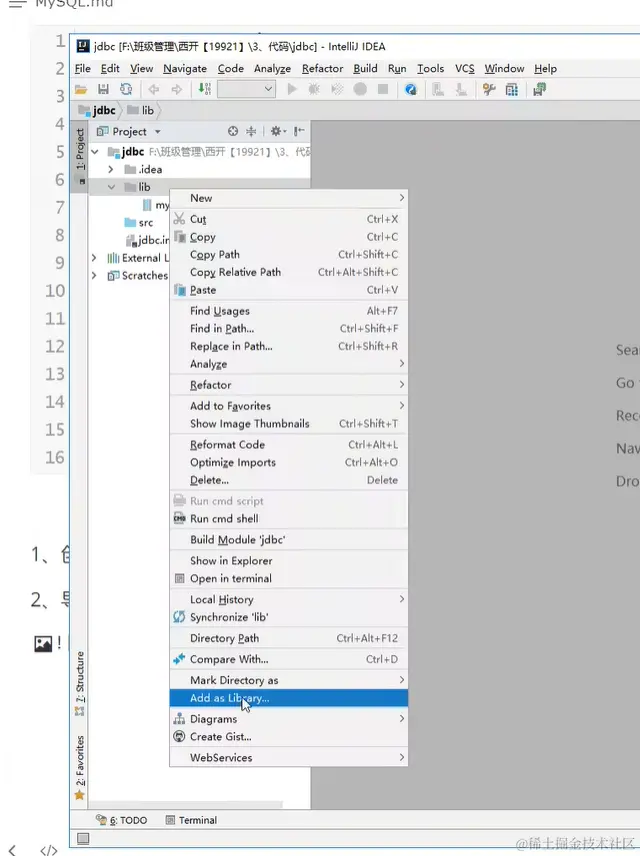Click the green Run button in the toolbar
This screenshot has height=856, width=640.
coord(292,89)
